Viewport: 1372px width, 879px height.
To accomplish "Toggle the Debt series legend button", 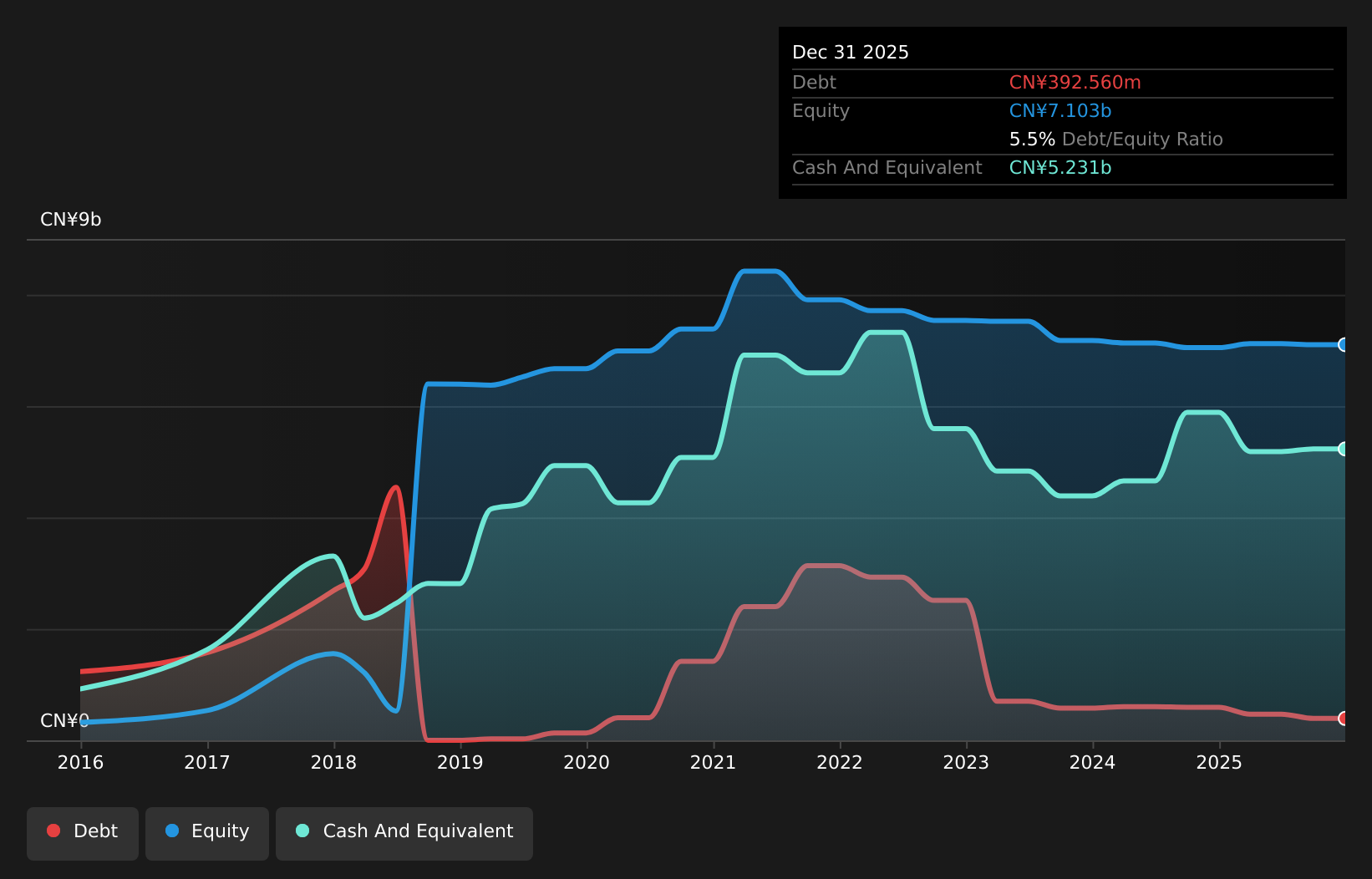I will click(83, 833).
